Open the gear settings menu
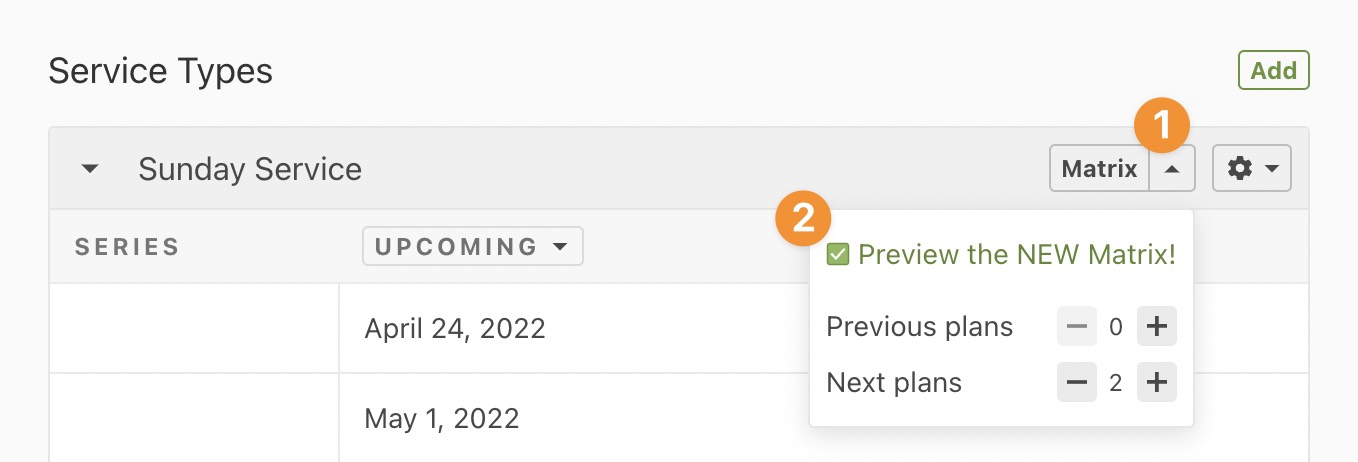Viewport: 1358px width, 462px height. click(1251, 169)
